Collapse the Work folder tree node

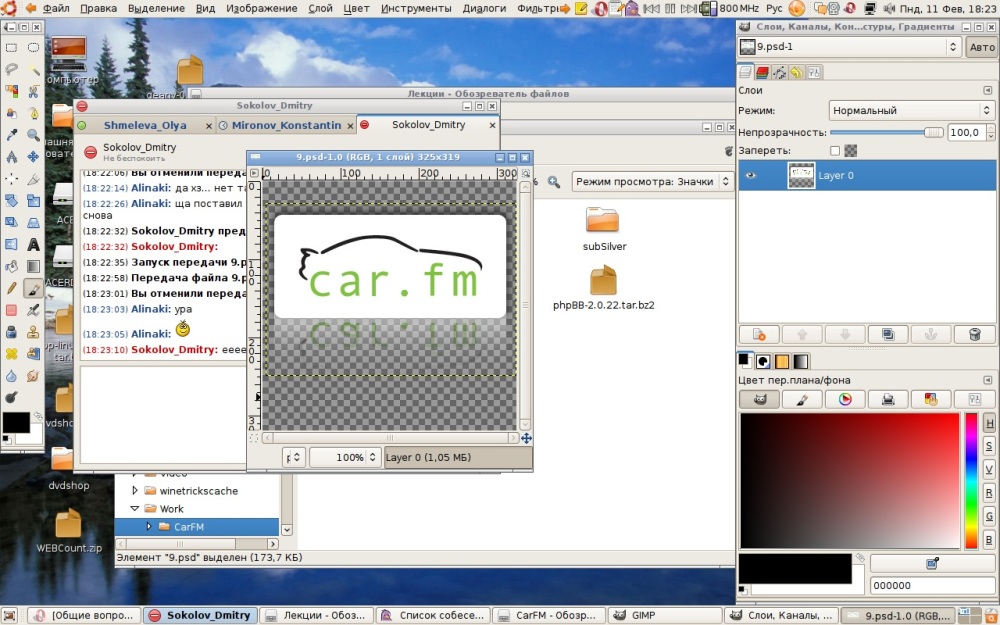pyautogui.click(x=135, y=508)
